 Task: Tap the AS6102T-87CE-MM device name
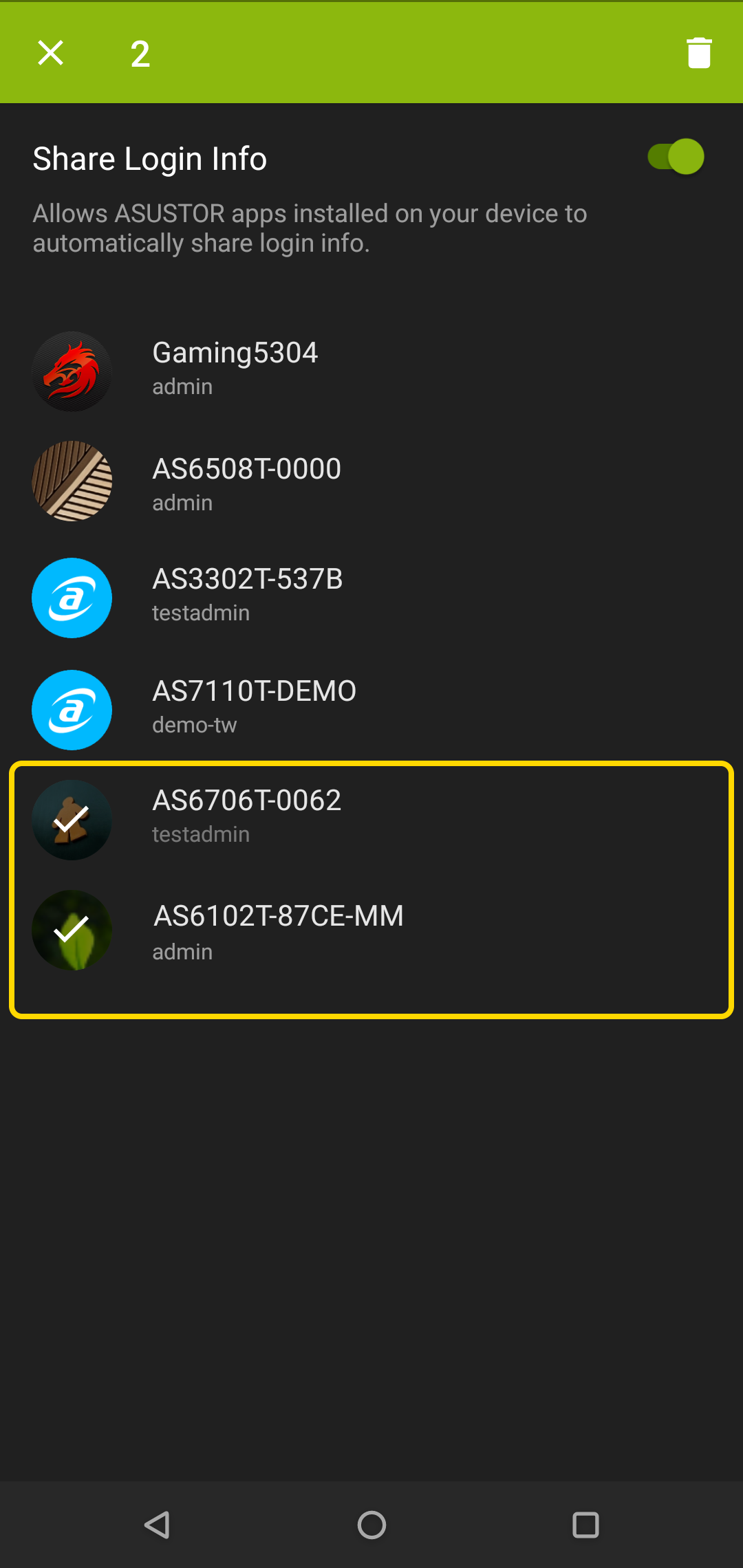pyautogui.click(x=278, y=916)
